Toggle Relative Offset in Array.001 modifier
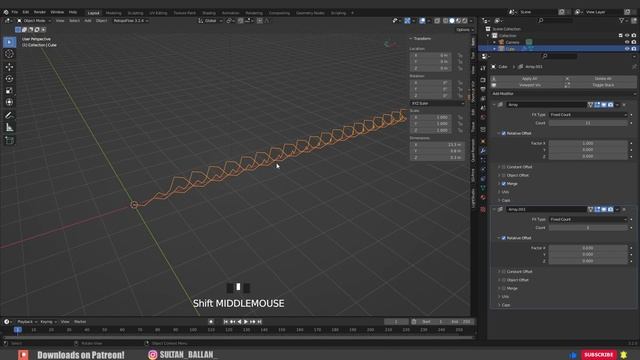The width and height of the screenshot is (640, 360). coord(504,238)
